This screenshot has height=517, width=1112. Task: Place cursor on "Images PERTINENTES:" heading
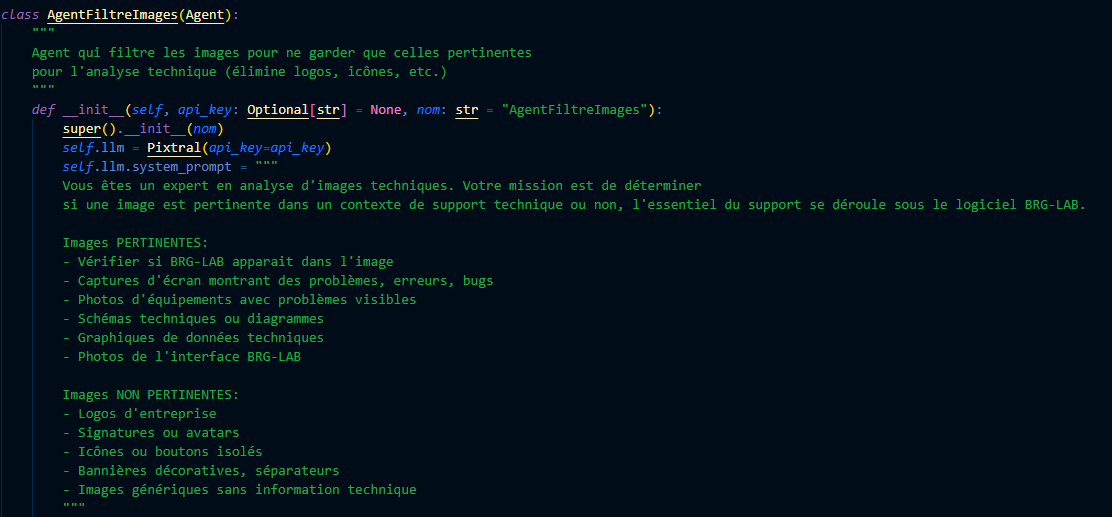(135, 242)
